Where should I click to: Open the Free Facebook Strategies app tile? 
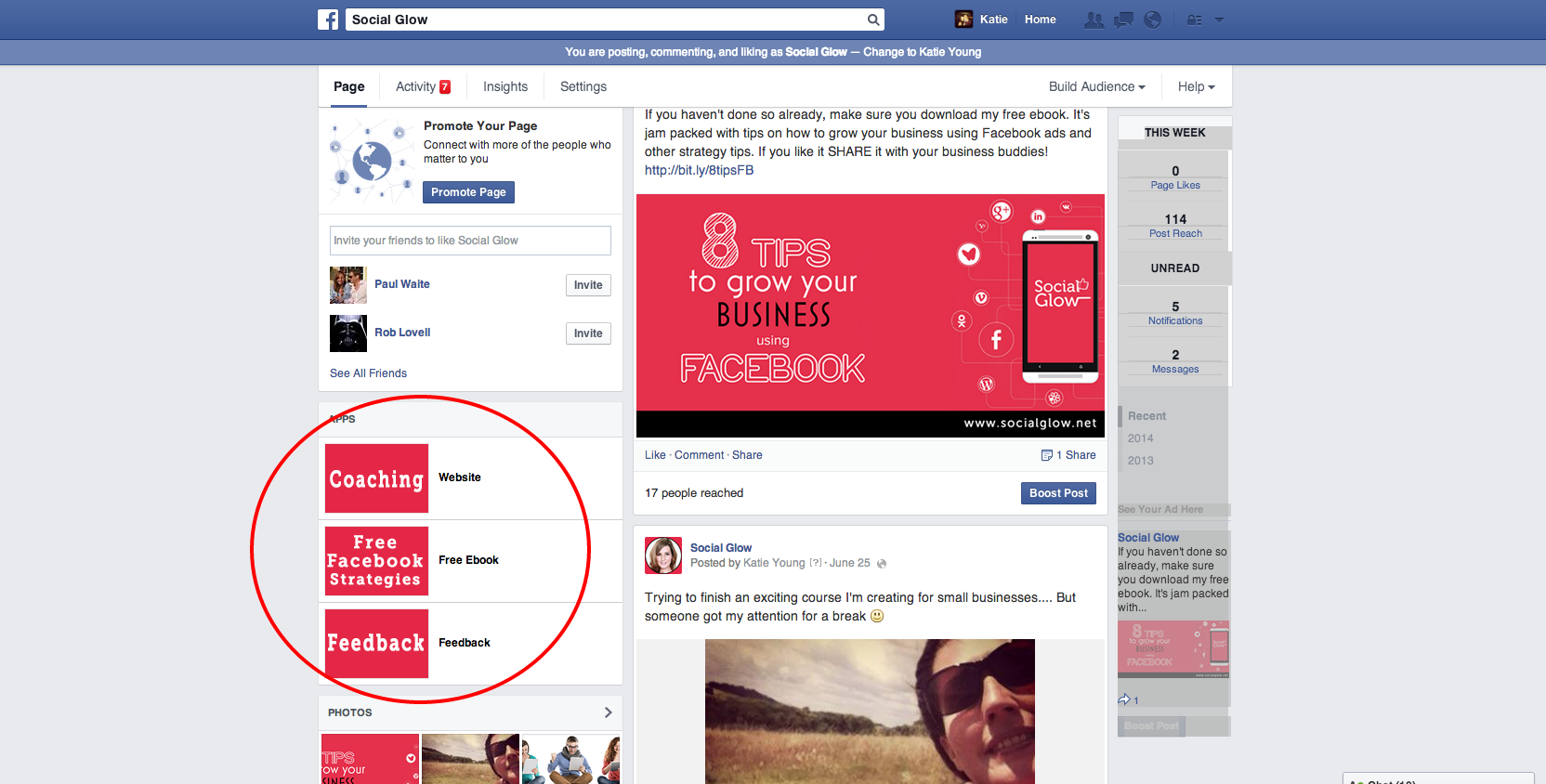point(376,561)
